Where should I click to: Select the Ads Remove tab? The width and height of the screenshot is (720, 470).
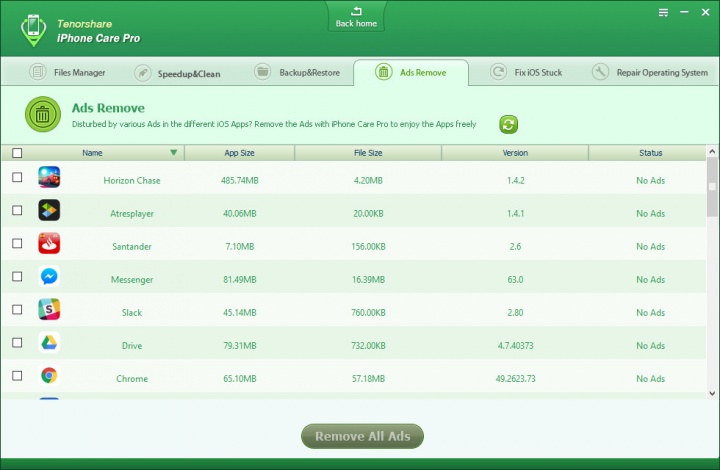411,72
